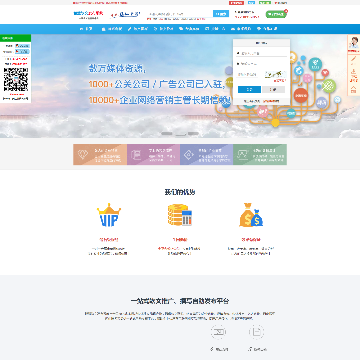Open the fourth blue navbar menu item
The height and width of the screenshot is (360, 360).
[x=163, y=29]
